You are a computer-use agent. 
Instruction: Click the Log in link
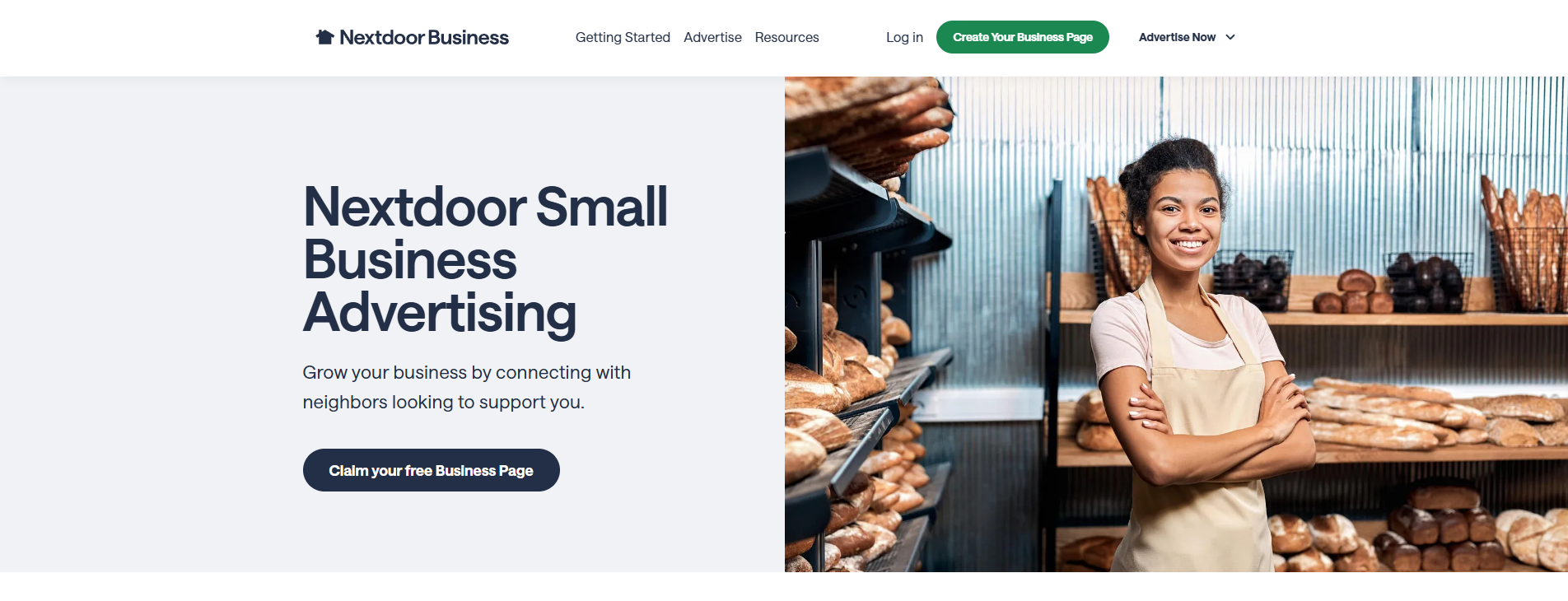904,37
